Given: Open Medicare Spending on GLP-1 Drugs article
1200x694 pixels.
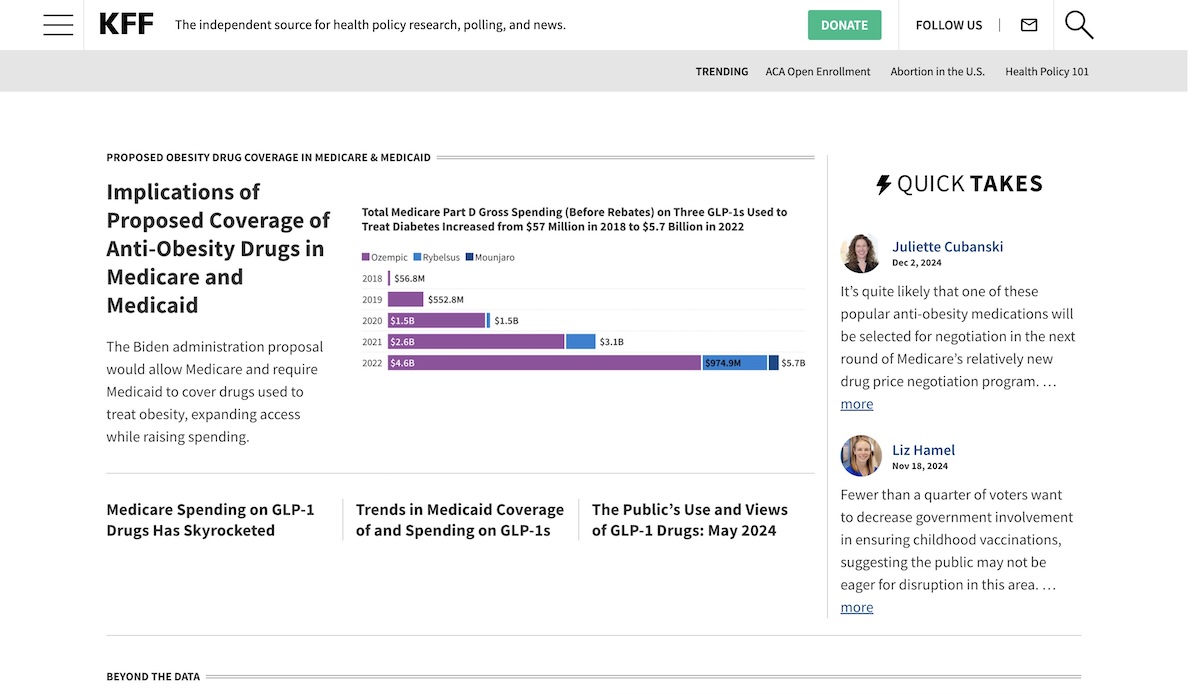Looking at the screenshot, I should (x=211, y=520).
